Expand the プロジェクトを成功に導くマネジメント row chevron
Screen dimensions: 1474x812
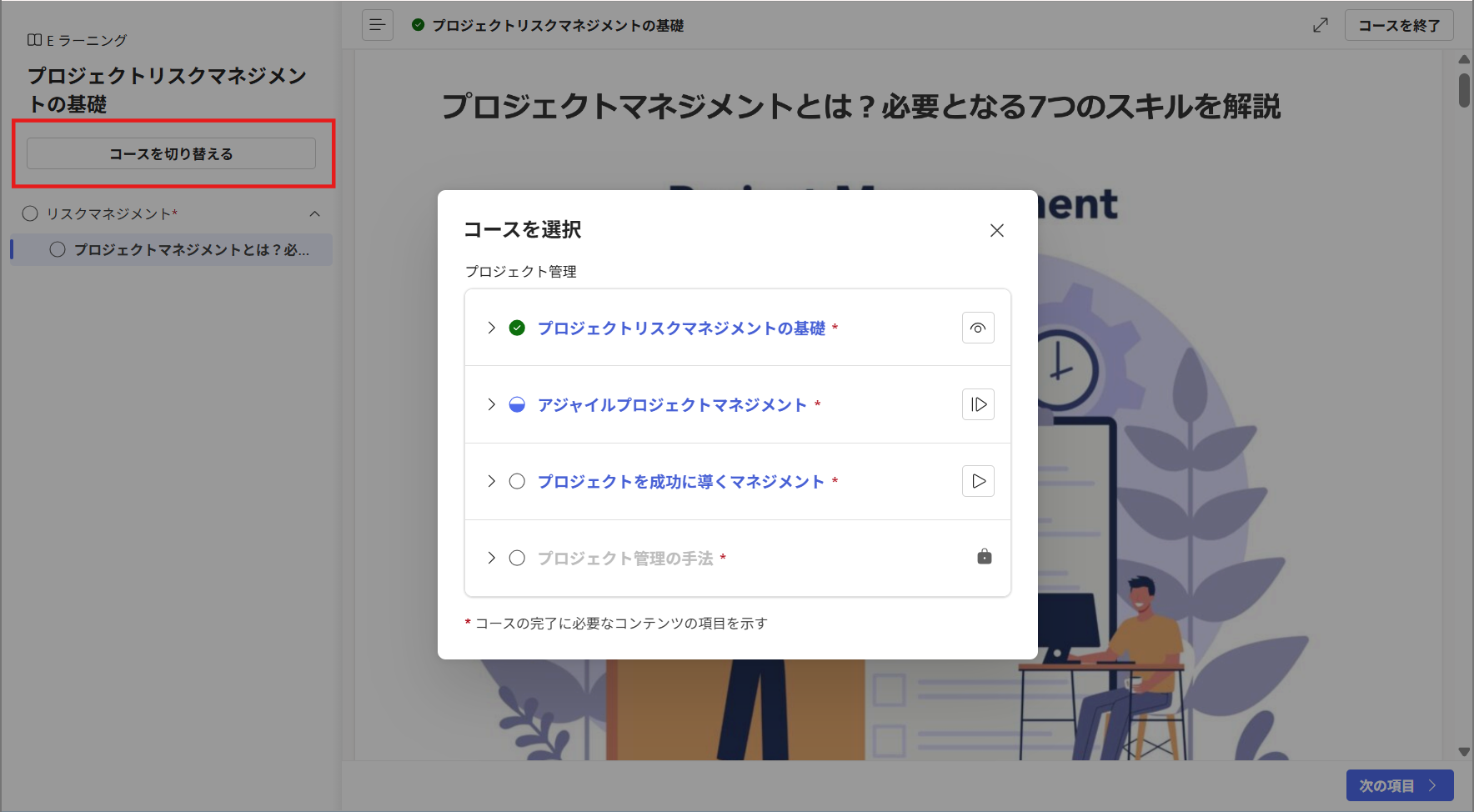[x=492, y=481]
